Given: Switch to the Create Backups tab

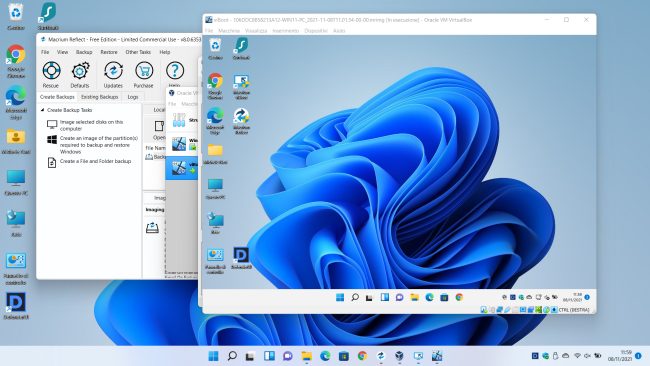Looking at the screenshot, I should [57, 97].
